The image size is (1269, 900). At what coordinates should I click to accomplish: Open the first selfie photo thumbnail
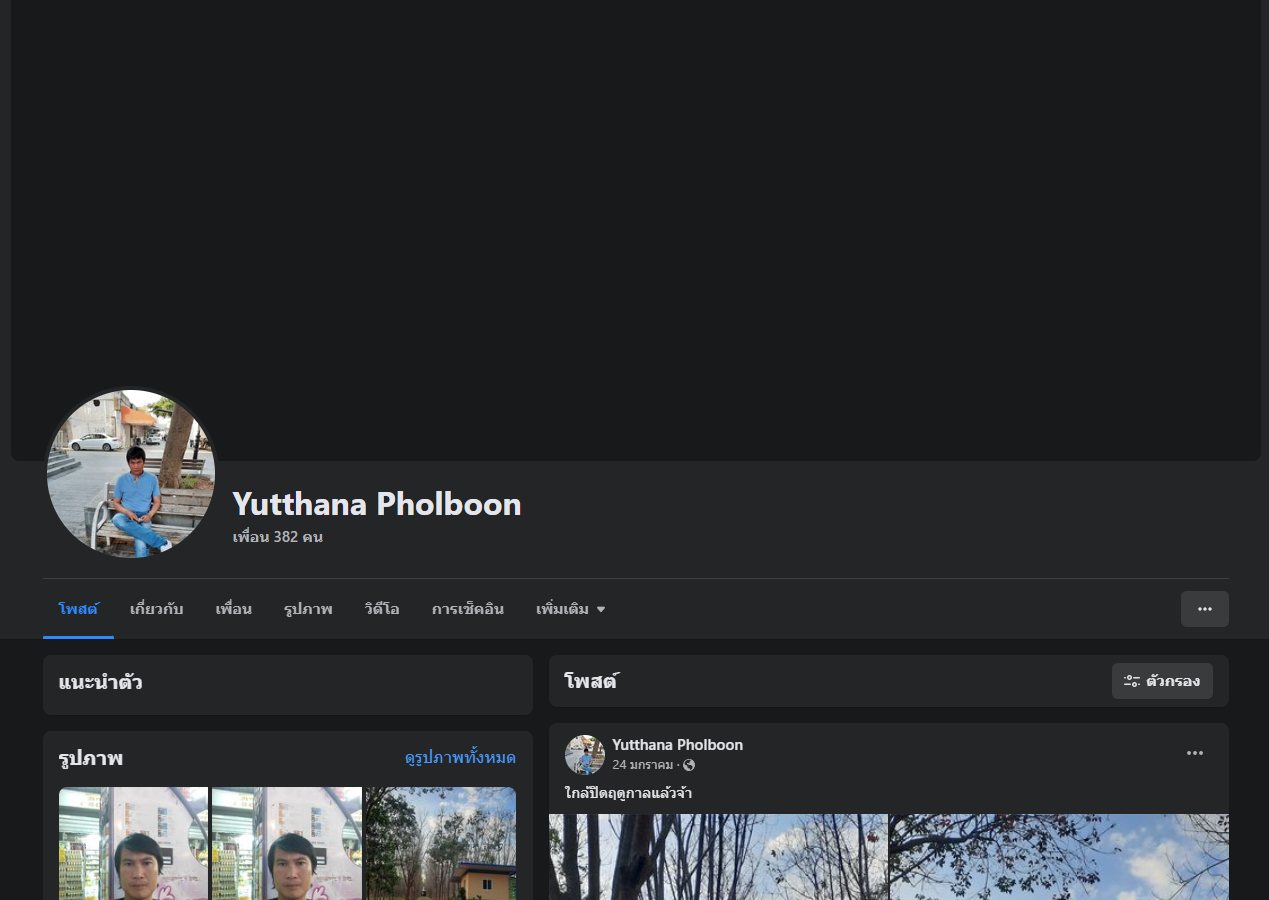pyautogui.click(x=134, y=843)
